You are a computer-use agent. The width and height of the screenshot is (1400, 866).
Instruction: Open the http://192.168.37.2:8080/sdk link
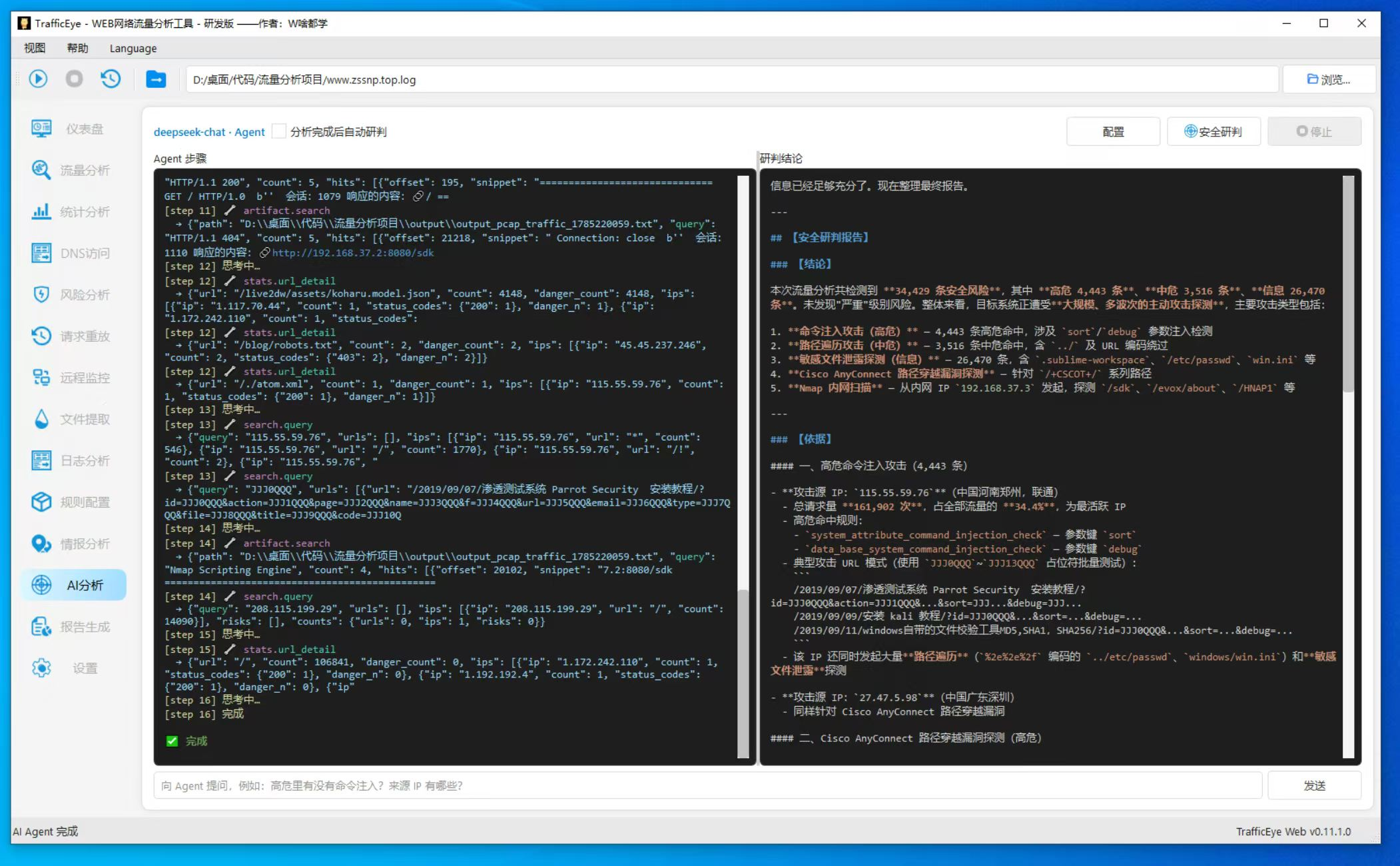click(352, 252)
